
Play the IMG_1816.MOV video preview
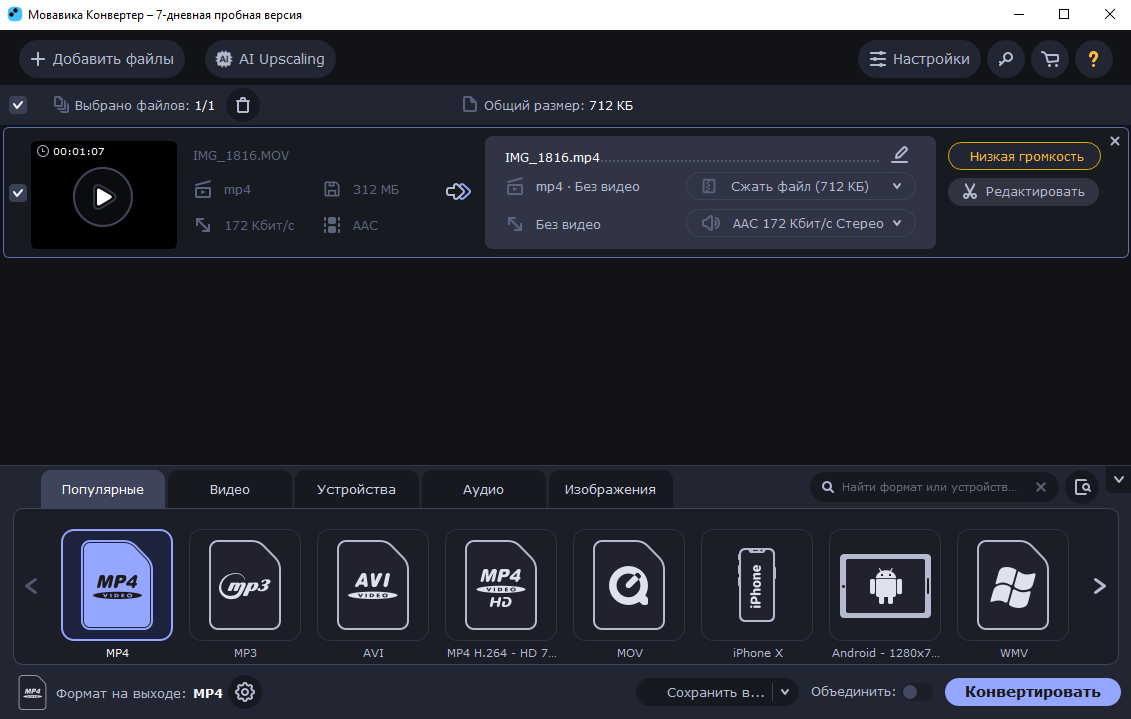click(x=103, y=196)
